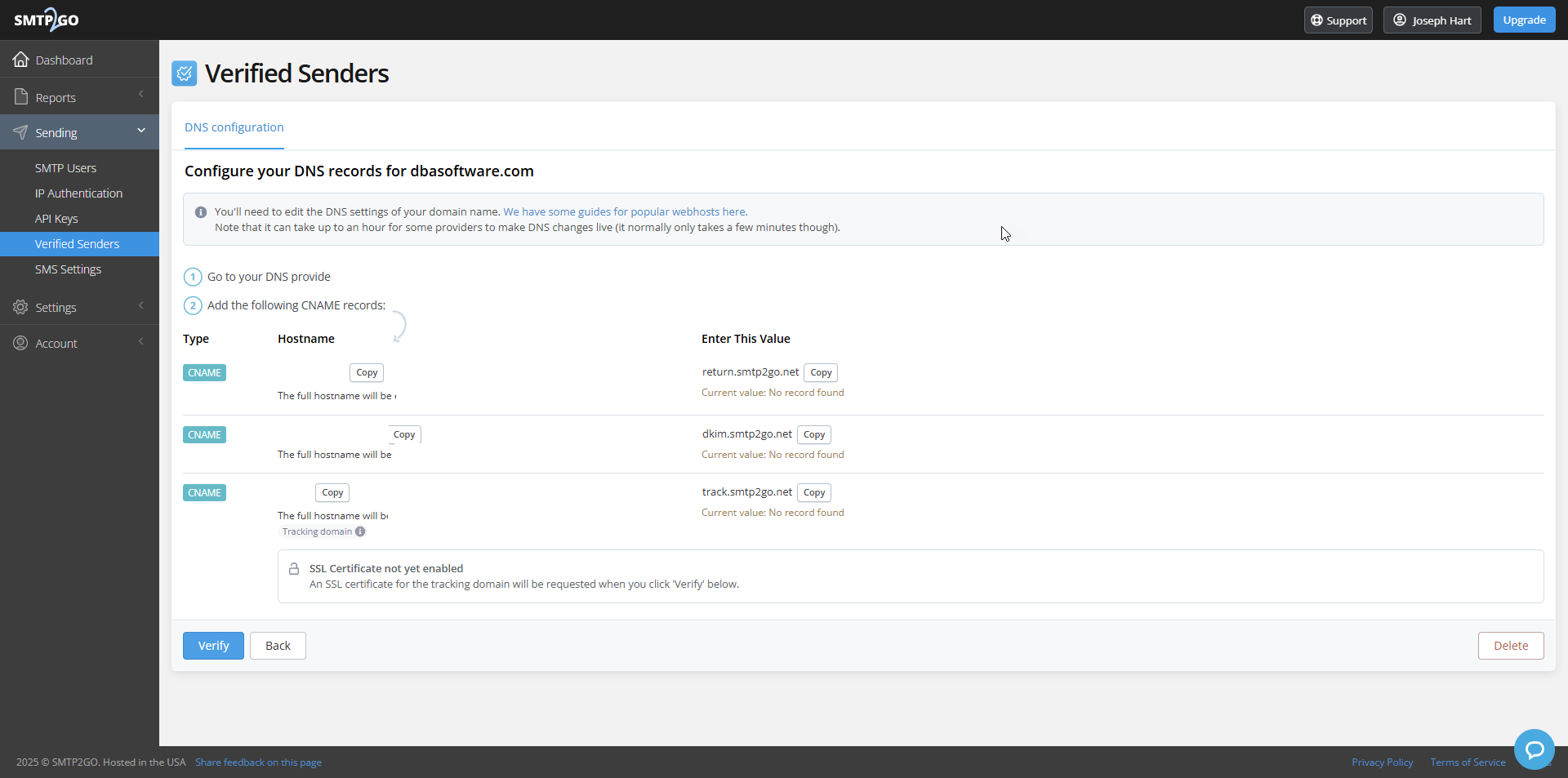Image resolution: width=1568 pixels, height=778 pixels.
Task: Click the info icon in the notice box
Action: [x=201, y=212]
